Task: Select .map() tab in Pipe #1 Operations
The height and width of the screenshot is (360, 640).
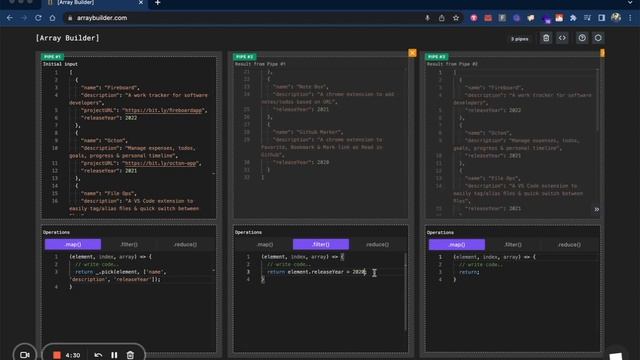Action: [x=73, y=244]
